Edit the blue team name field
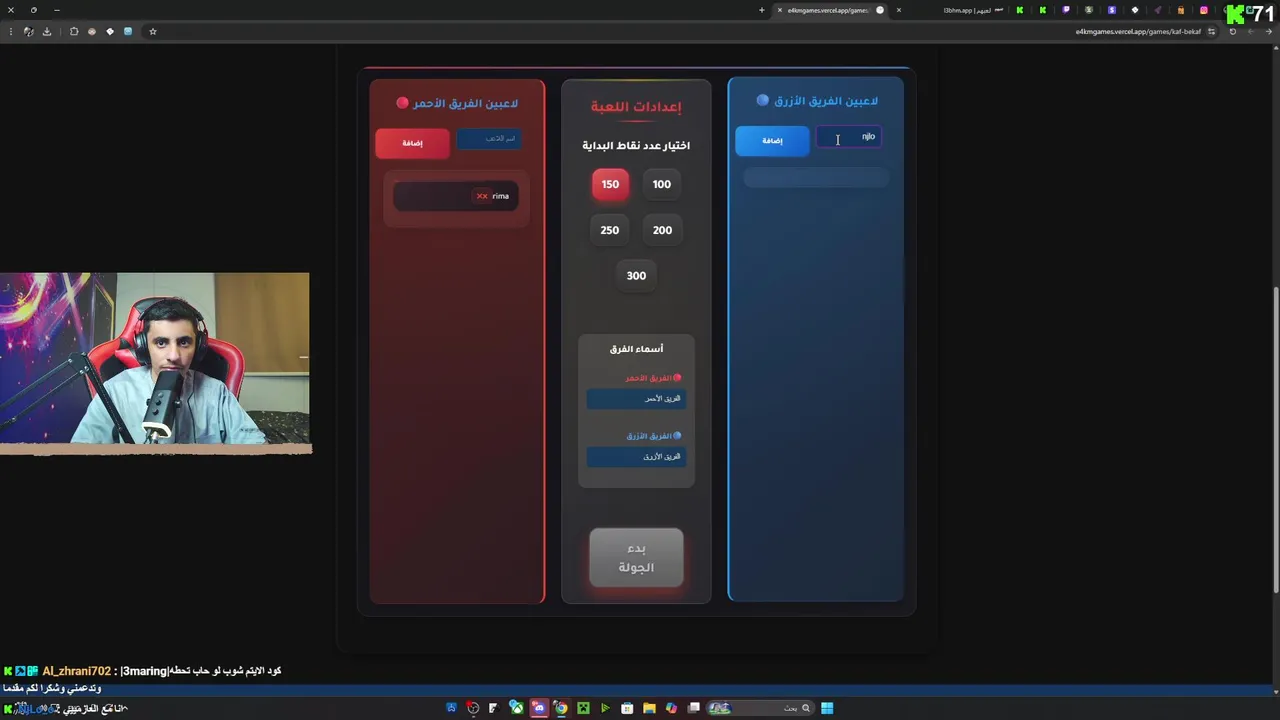 coord(636,457)
